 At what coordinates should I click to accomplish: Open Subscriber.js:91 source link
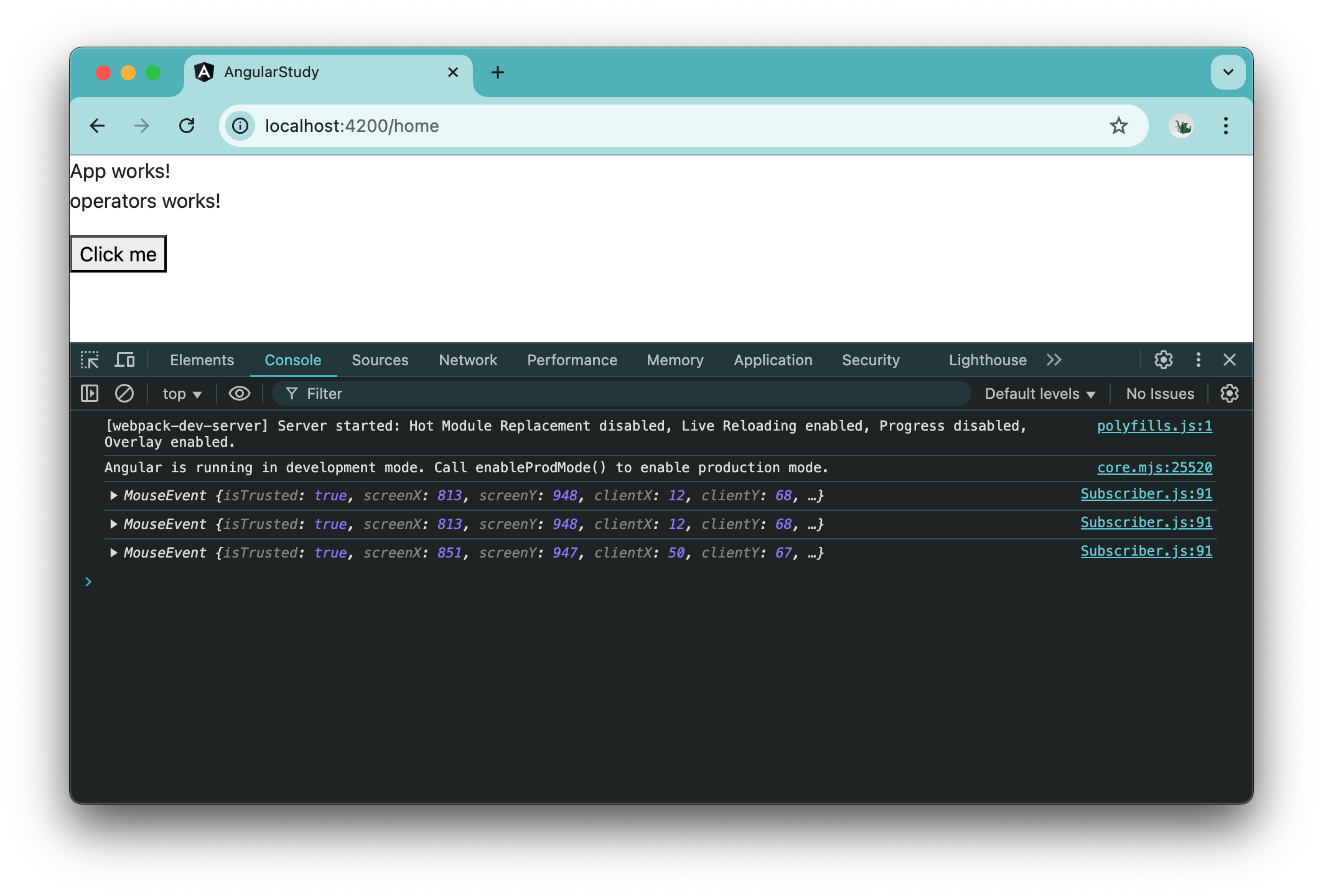(x=1146, y=493)
